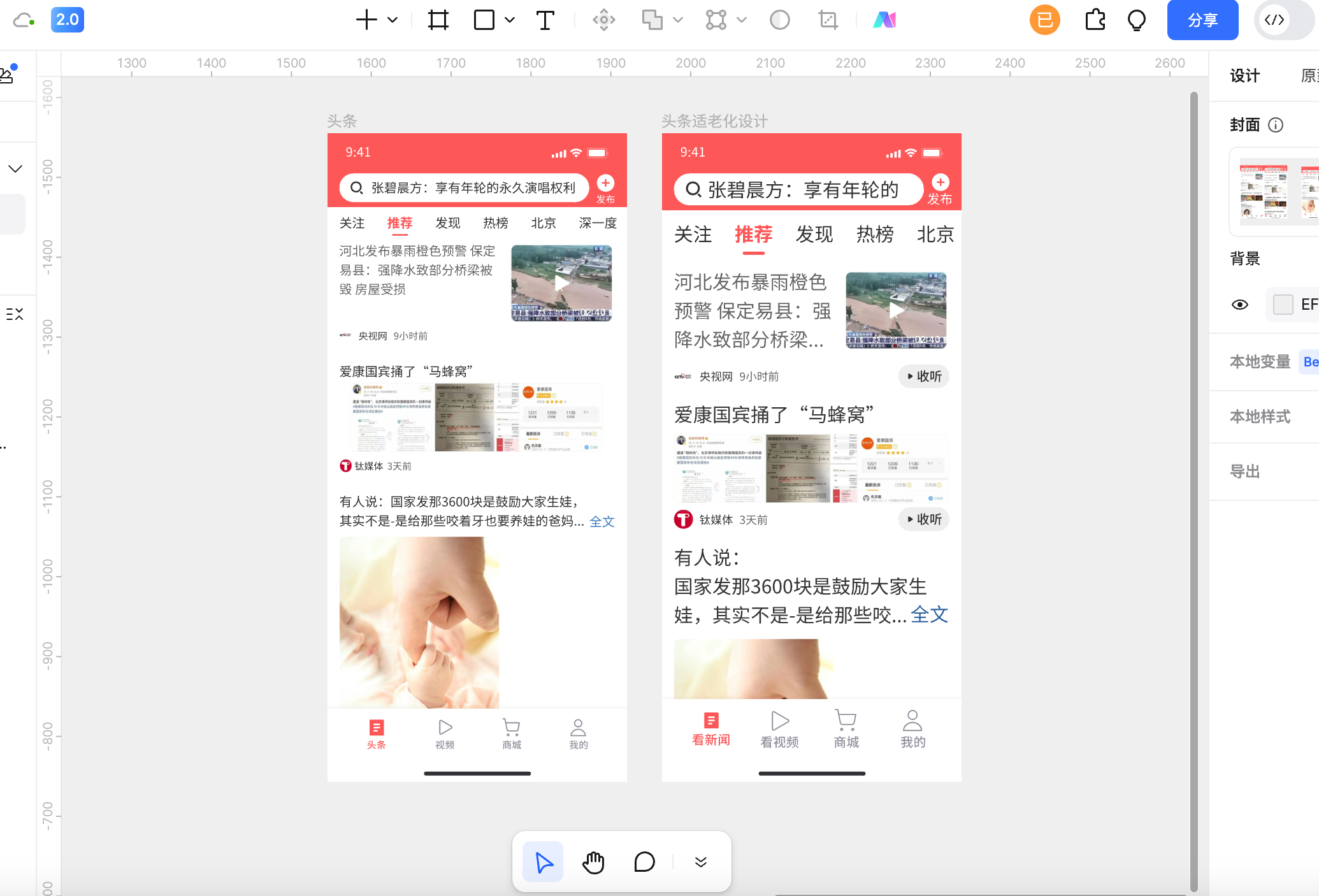Select the add (plus) tool
Viewport: 1319px width, 896px height.
(x=366, y=20)
